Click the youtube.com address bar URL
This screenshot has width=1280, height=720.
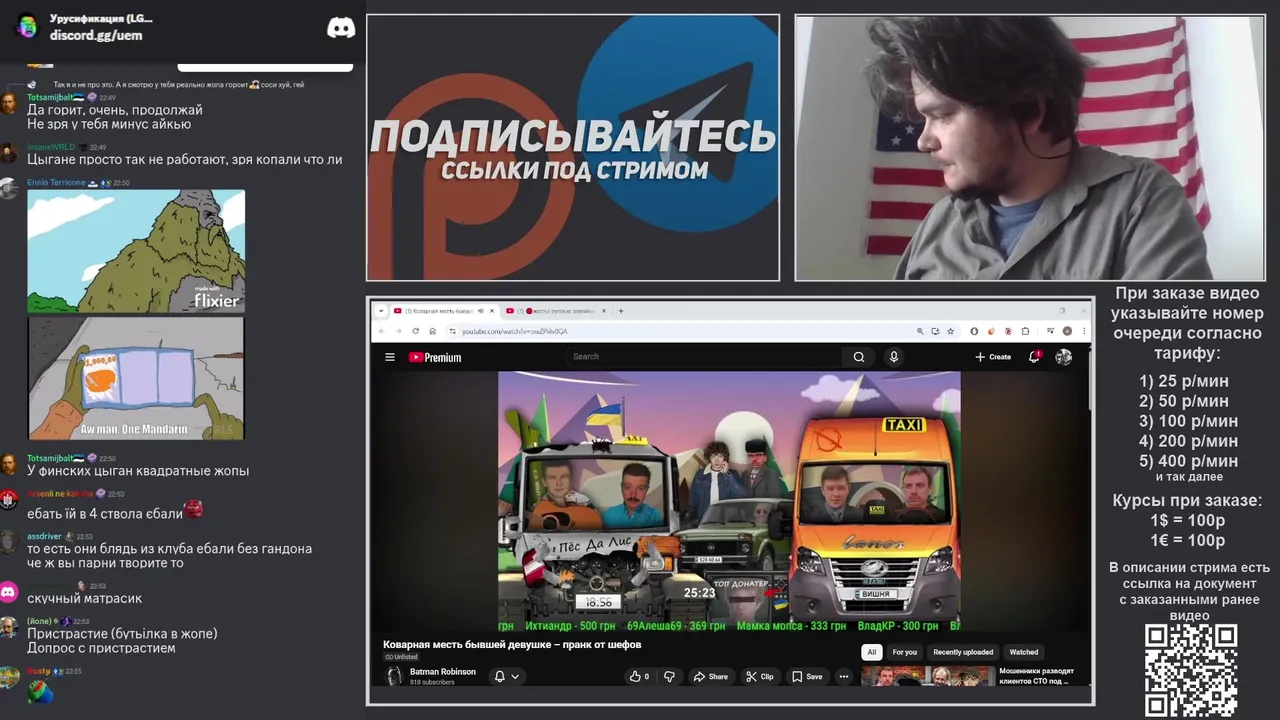click(515, 331)
